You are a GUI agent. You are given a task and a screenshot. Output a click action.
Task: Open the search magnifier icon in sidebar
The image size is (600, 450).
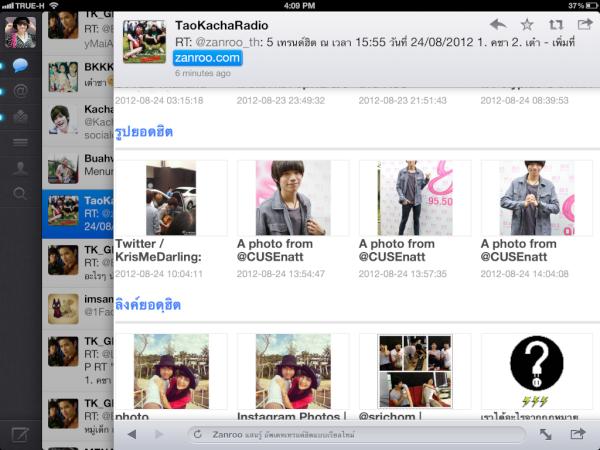20,193
